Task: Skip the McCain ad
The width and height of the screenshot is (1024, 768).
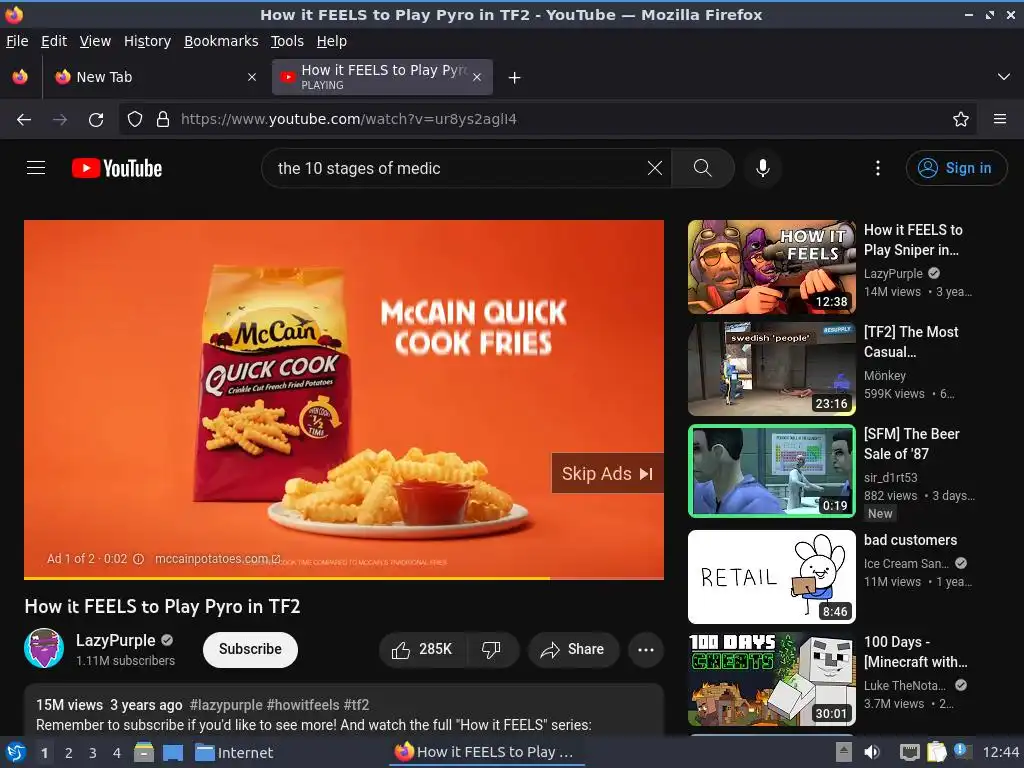Action: pyautogui.click(x=607, y=473)
